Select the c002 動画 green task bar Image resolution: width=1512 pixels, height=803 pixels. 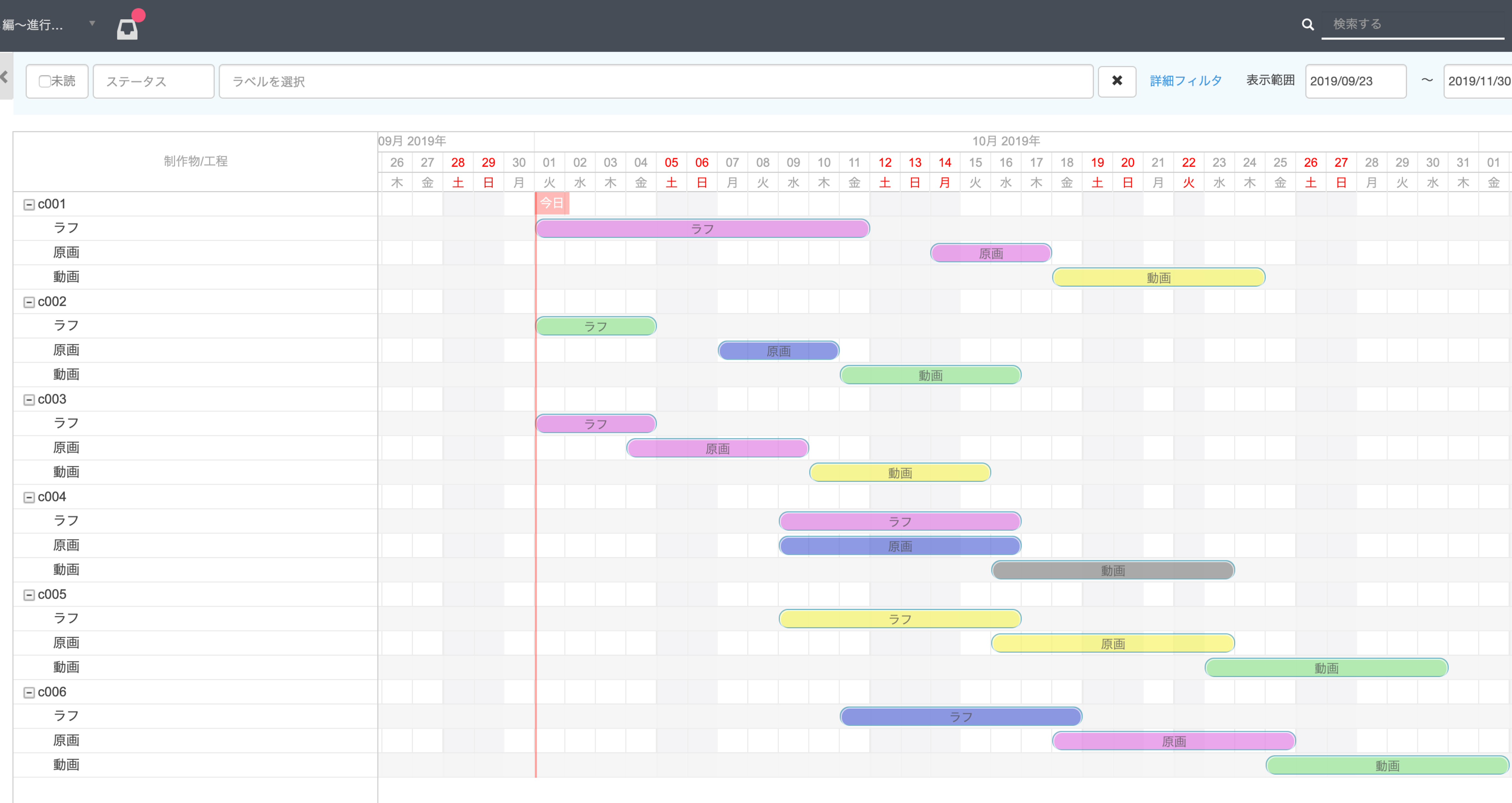930,375
